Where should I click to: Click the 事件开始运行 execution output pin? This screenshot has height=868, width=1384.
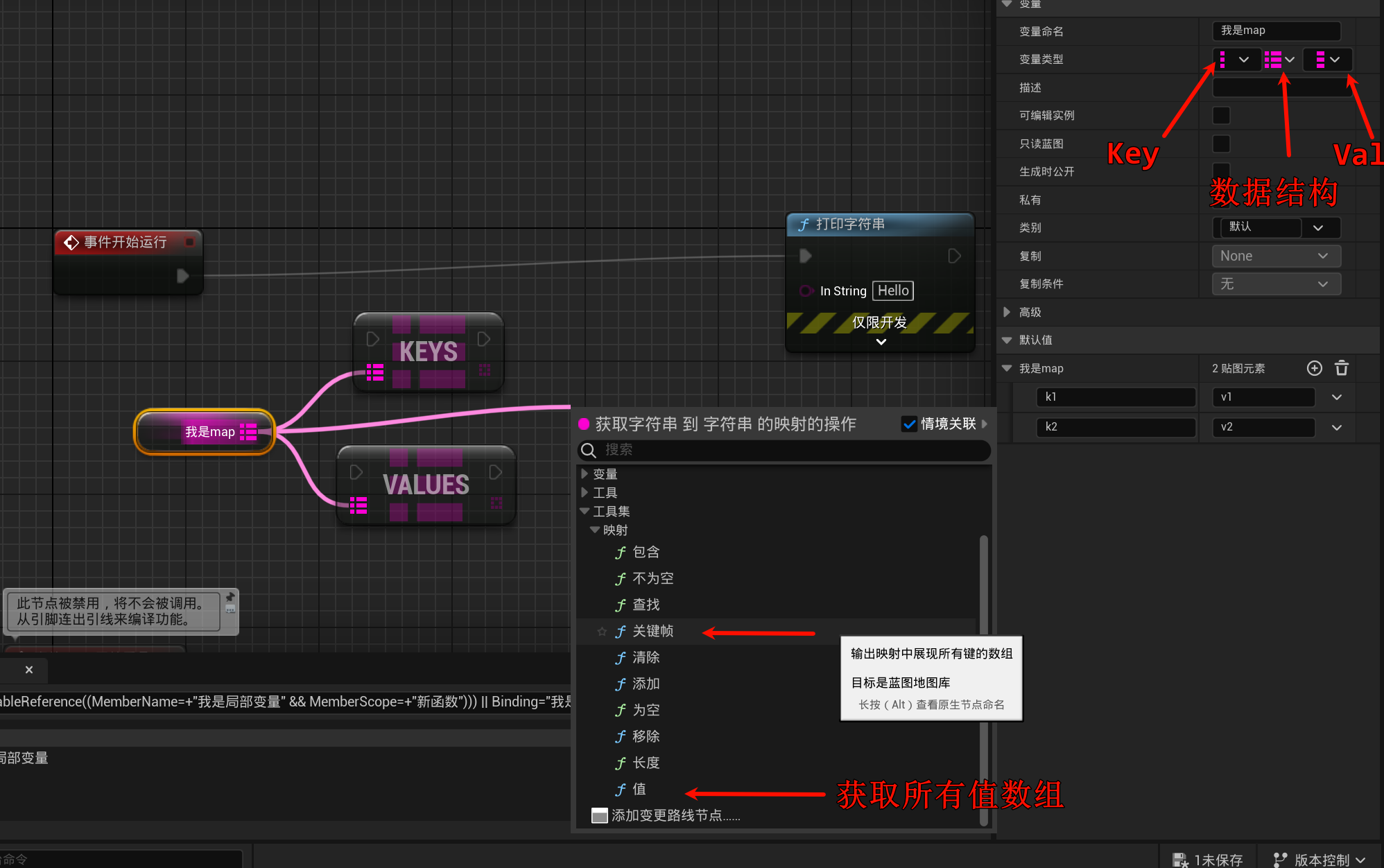[182, 276]
